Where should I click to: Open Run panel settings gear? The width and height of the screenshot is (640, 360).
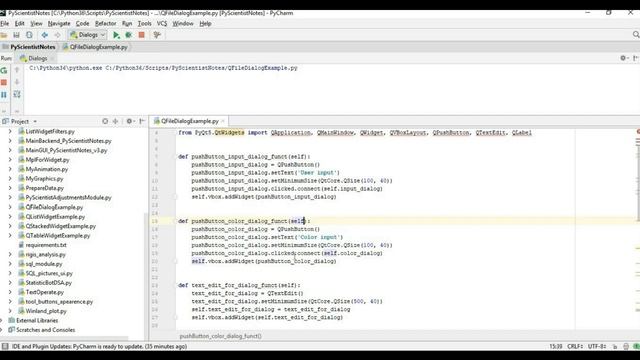(x=623, y=58)
